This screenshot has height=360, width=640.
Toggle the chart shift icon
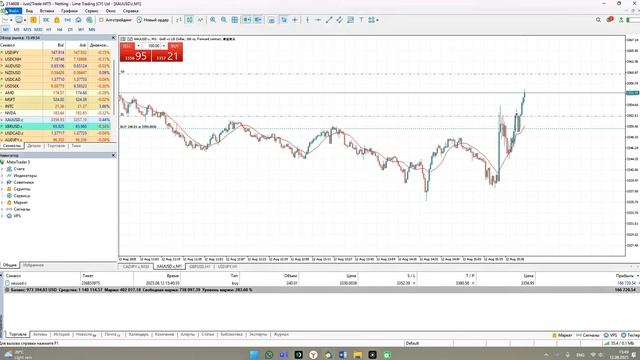click(x=258, y=20)
